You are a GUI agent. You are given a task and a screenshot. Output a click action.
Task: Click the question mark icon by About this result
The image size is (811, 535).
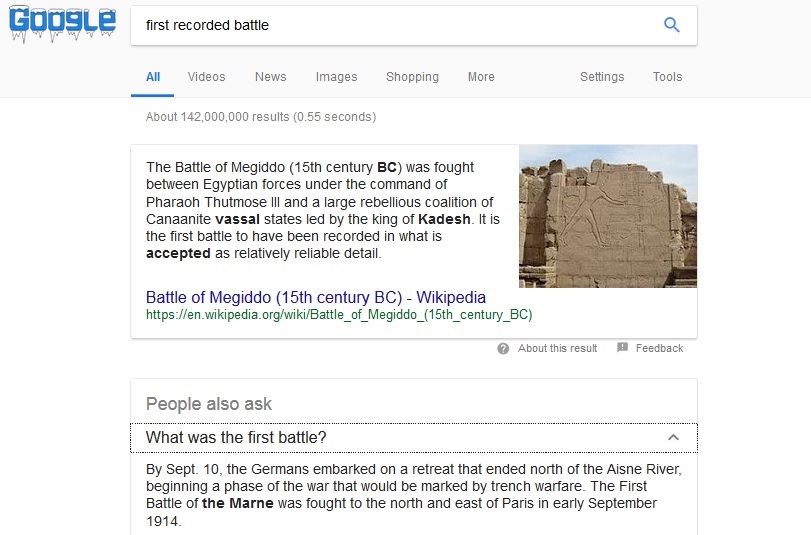[503, 348]
